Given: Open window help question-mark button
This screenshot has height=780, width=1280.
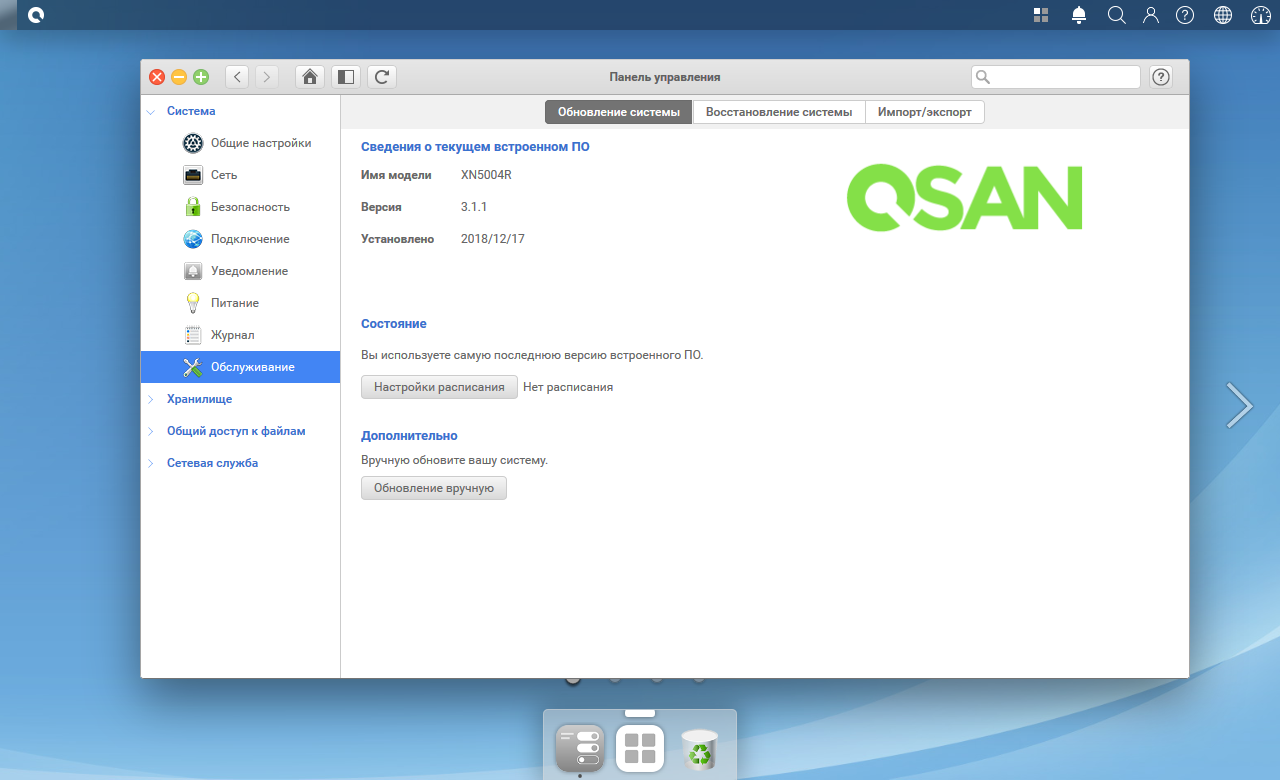Looking at the screenshot, I should (x=1161, y=76).
